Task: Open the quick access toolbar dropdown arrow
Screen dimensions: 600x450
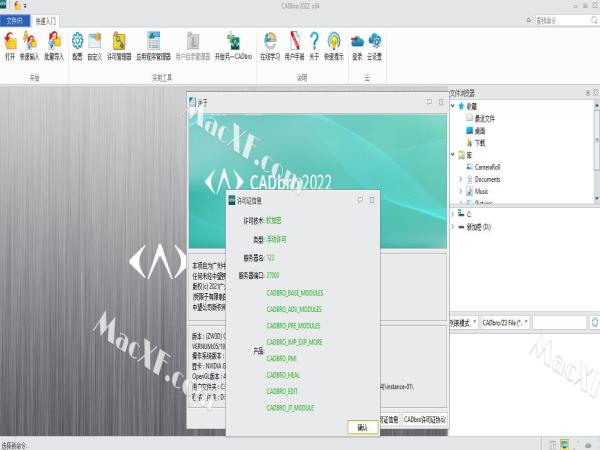Action: pos(25,6)
